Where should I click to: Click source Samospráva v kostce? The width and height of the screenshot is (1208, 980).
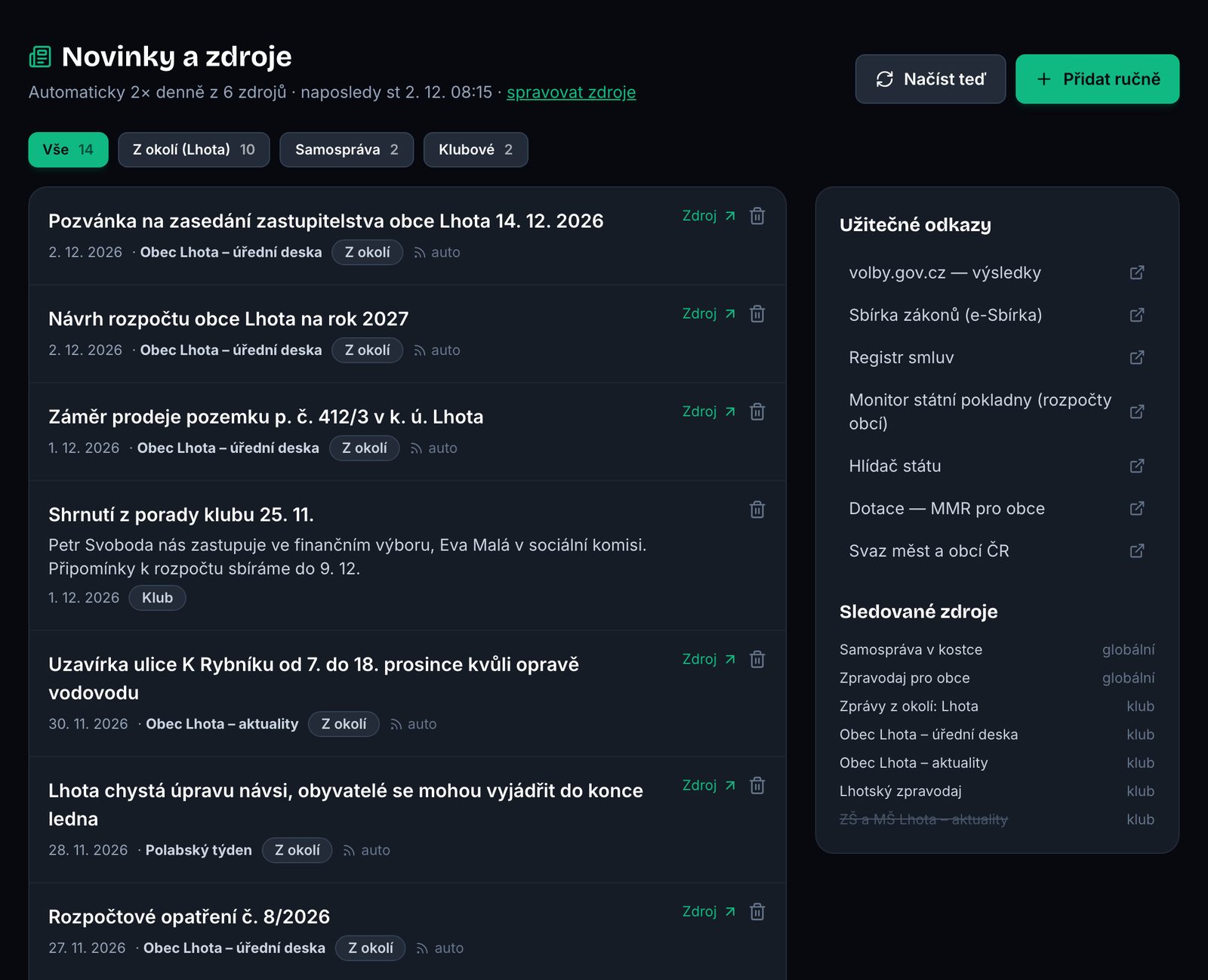(x=911, y=649)
